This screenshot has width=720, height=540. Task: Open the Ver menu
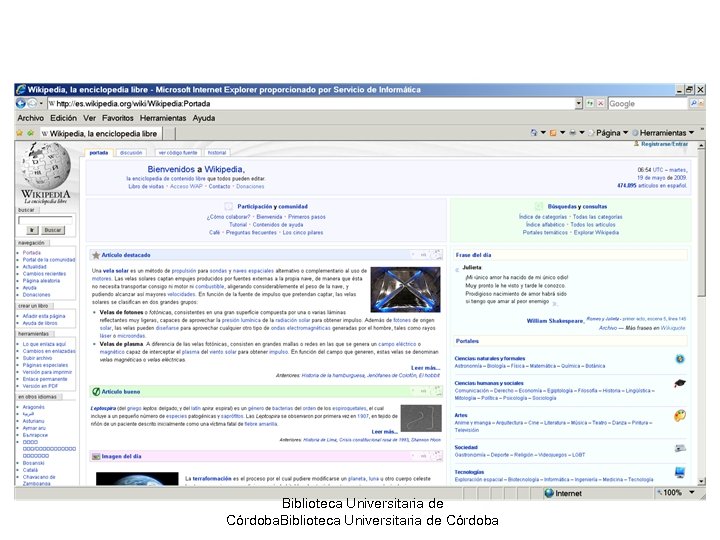(x=90, y=118)
